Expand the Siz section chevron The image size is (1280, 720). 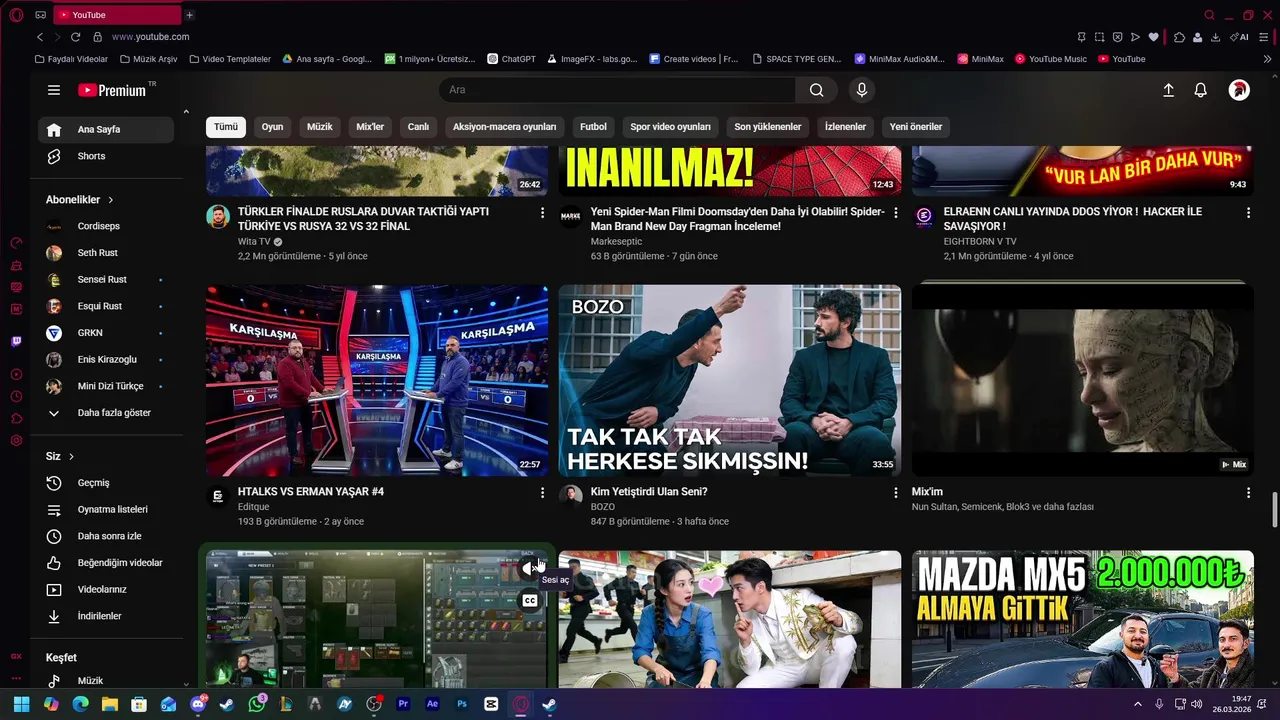tap(71, 457)
